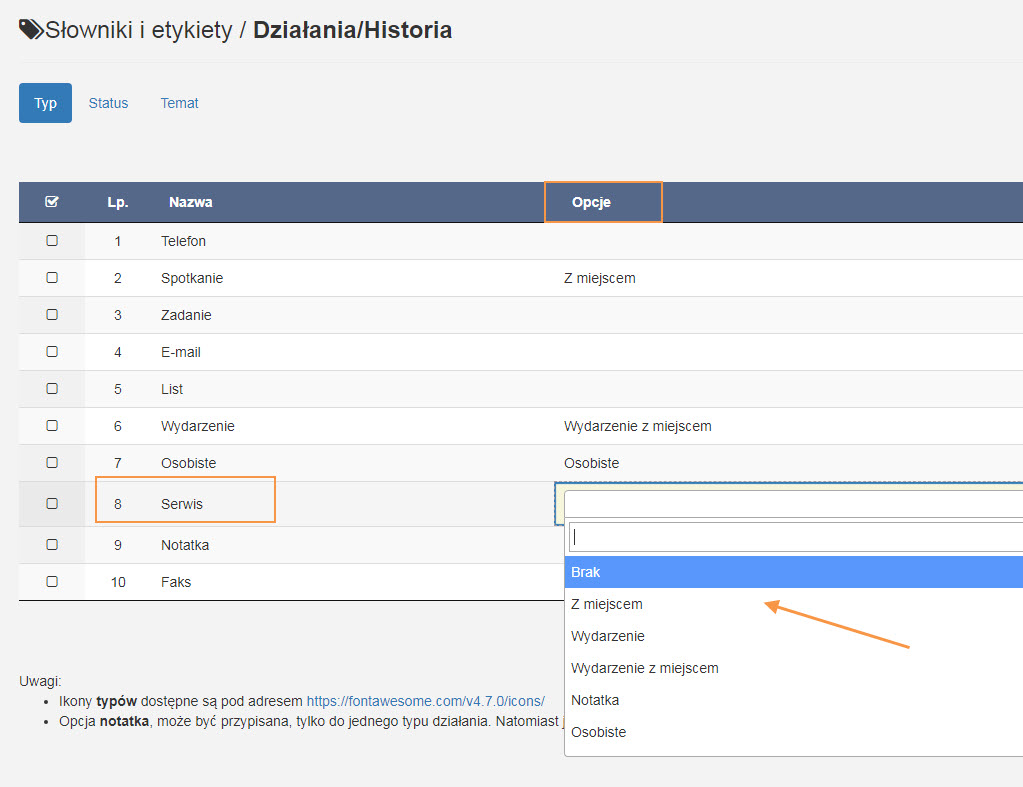Click the Wydarzenie name cell in row 6
The image size is (1023, 787).
pos(198,426)
